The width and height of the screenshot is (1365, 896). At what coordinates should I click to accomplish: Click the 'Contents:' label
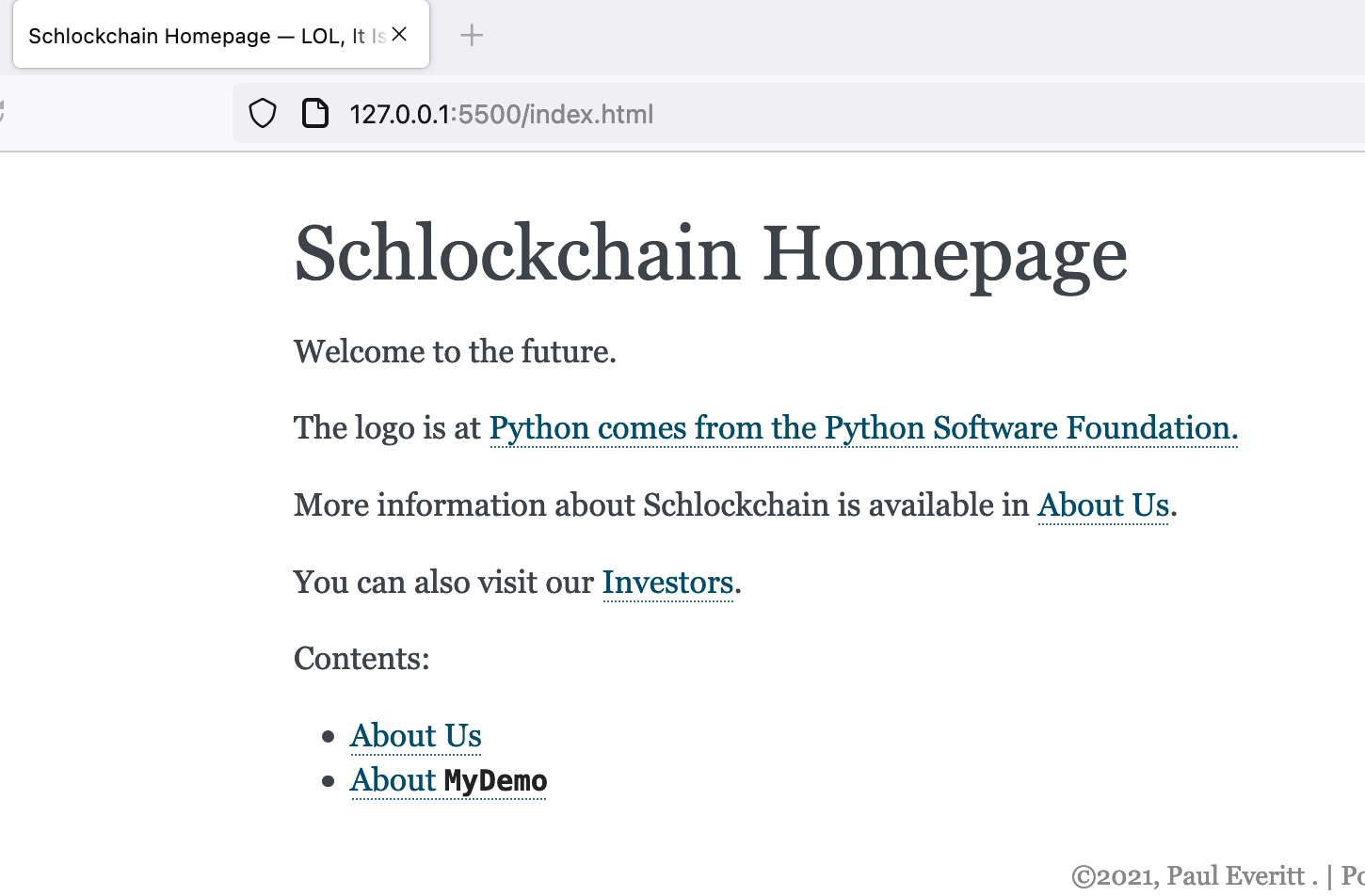(x=361, y=659)
